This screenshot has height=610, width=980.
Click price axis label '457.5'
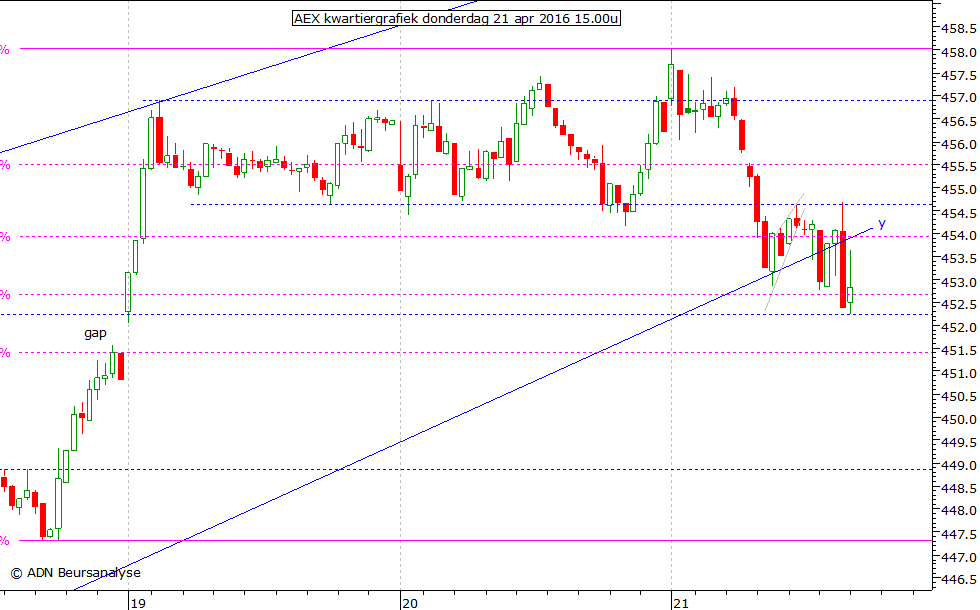(959, 76)
